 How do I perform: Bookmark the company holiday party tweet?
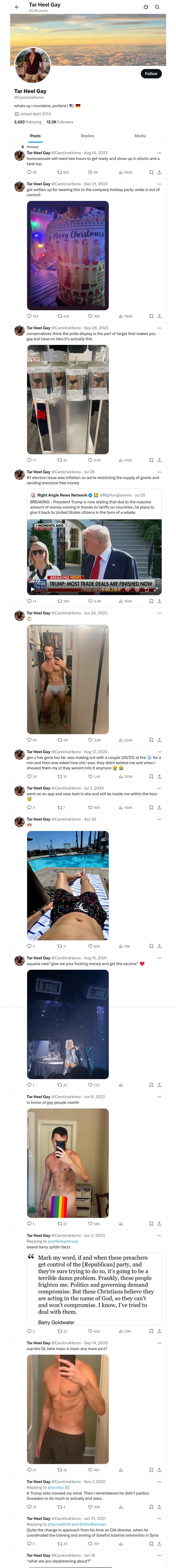151,316
